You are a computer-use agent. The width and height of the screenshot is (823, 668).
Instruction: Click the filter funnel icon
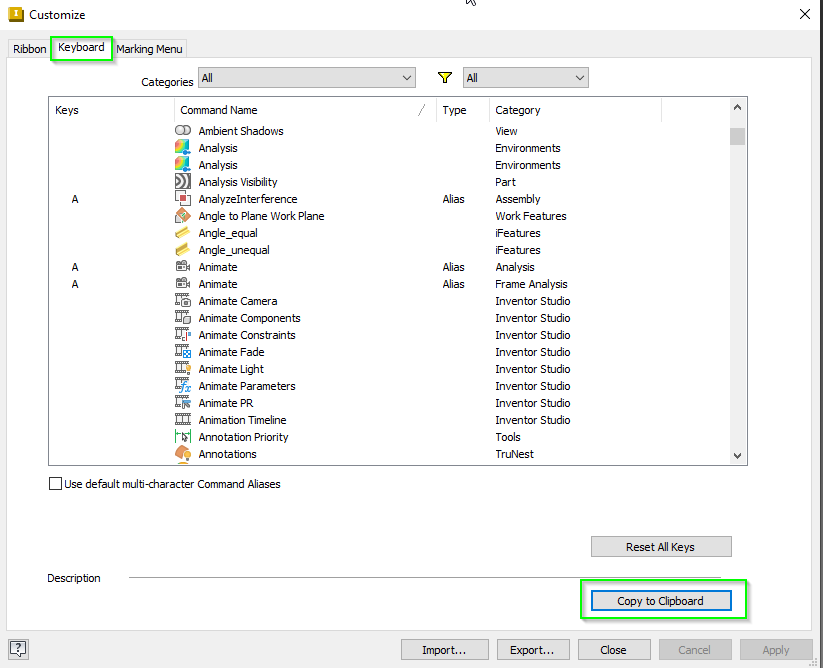point(444,77)
